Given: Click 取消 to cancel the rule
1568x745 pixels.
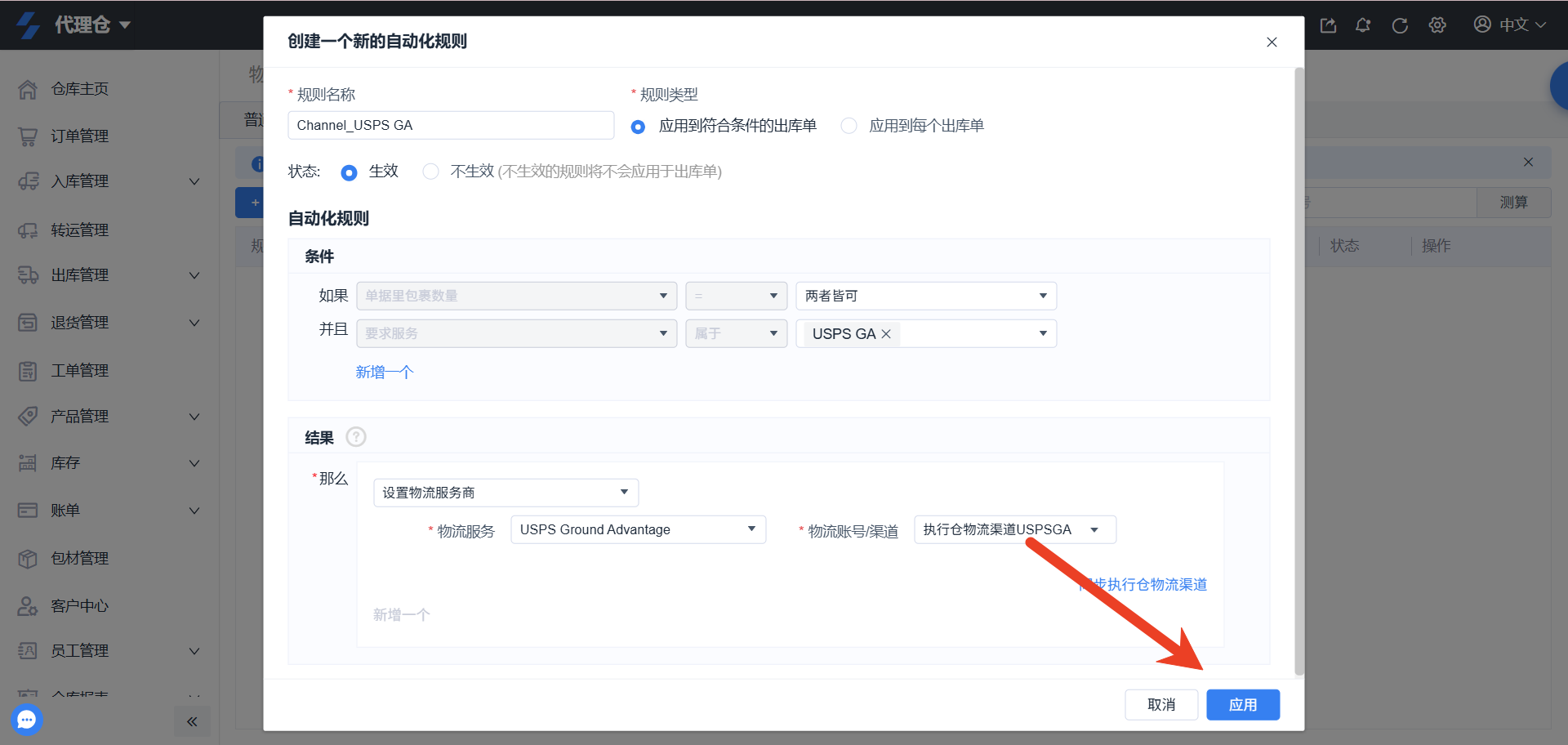Looking at the screenshot, I should pos(1161,705).
